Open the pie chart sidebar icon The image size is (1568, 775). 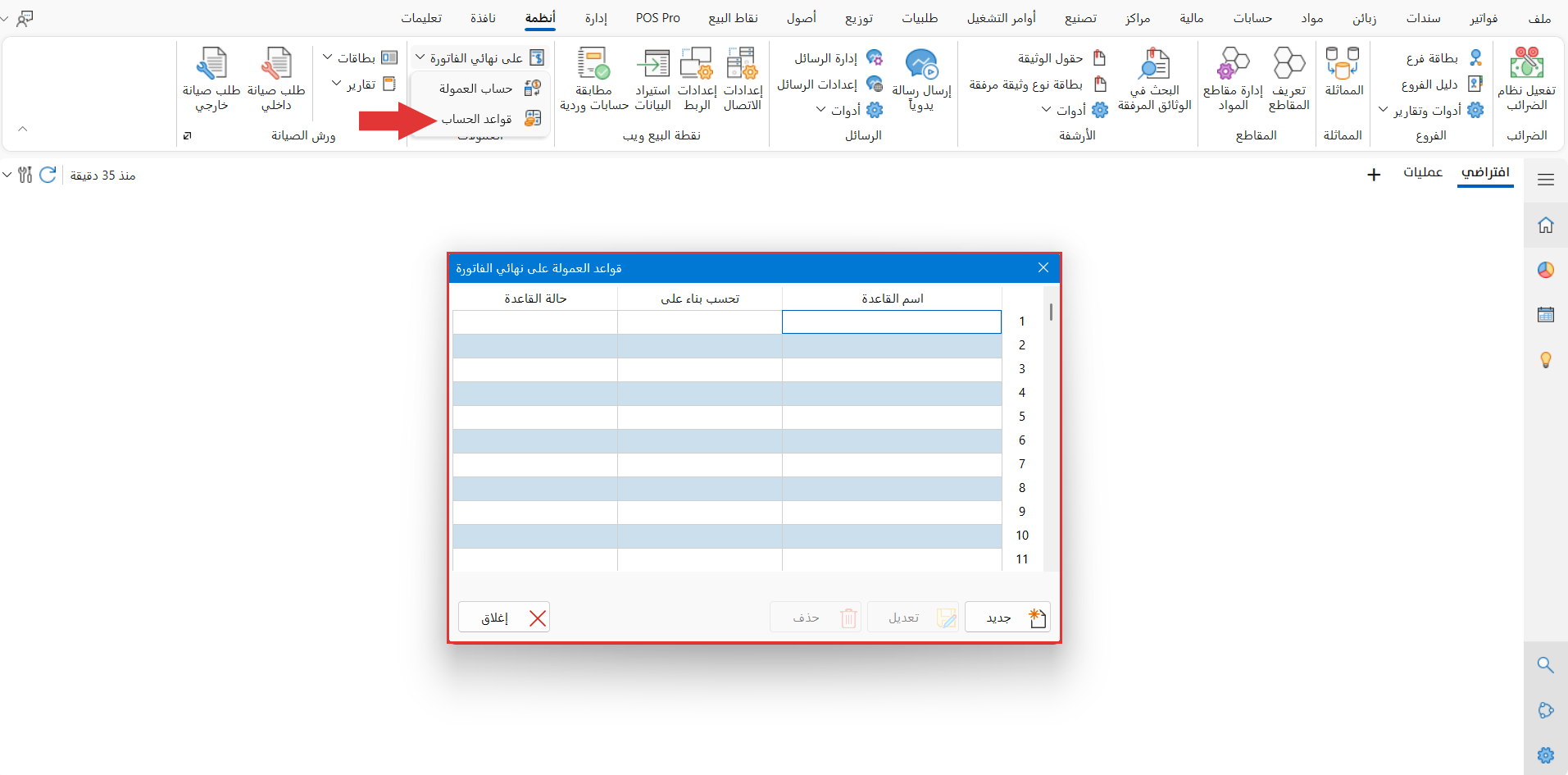pos(1546,270)
